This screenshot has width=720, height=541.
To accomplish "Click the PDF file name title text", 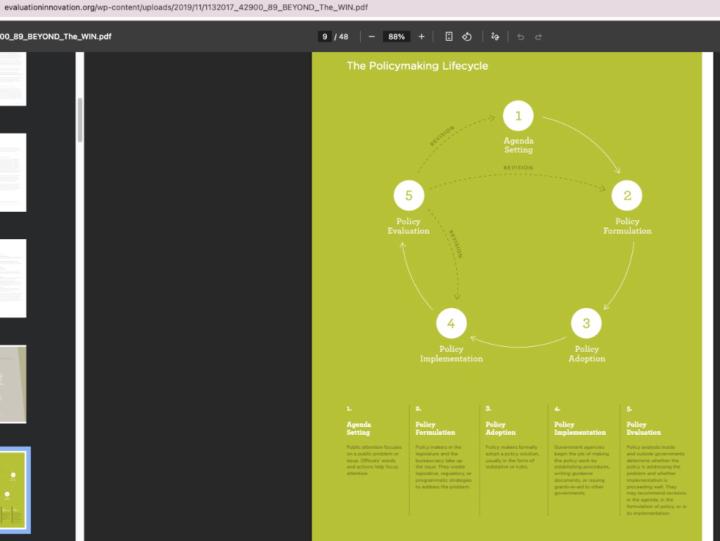I will 56,37.
